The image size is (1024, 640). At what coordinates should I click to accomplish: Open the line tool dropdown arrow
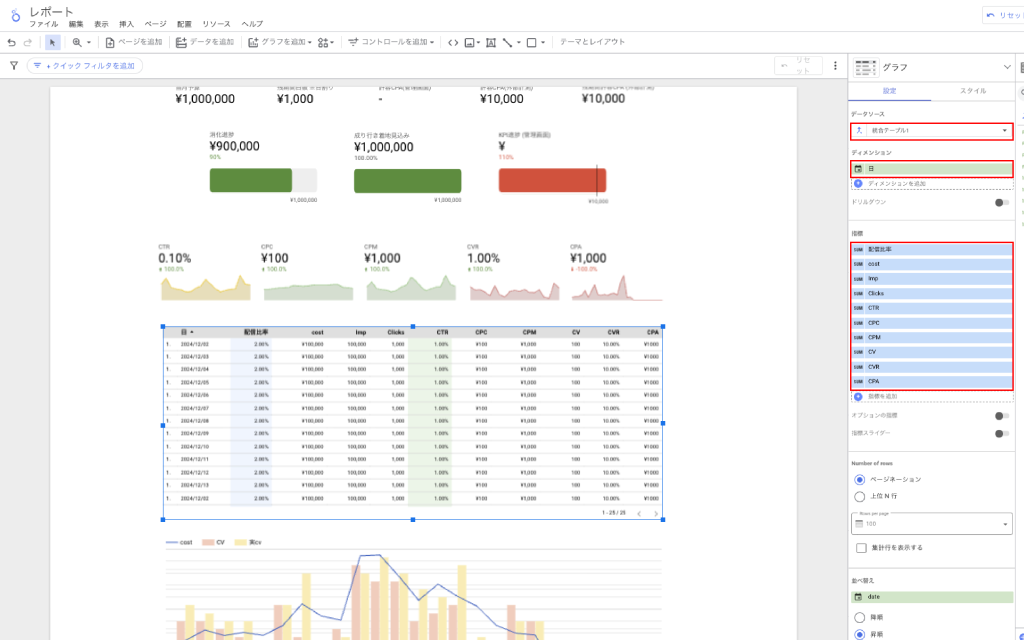tap(519, 43)
